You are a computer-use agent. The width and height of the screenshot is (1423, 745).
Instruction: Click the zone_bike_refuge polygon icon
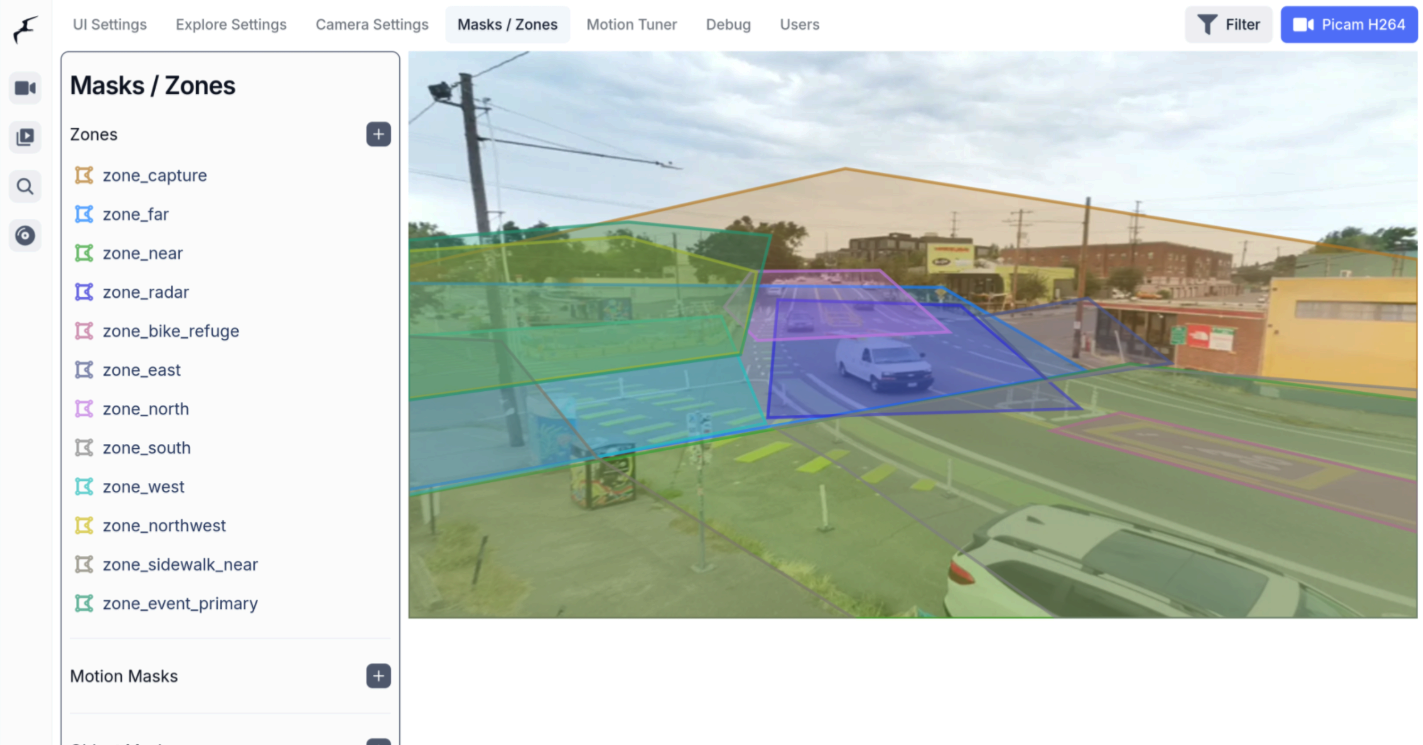[x=84, y=331]
